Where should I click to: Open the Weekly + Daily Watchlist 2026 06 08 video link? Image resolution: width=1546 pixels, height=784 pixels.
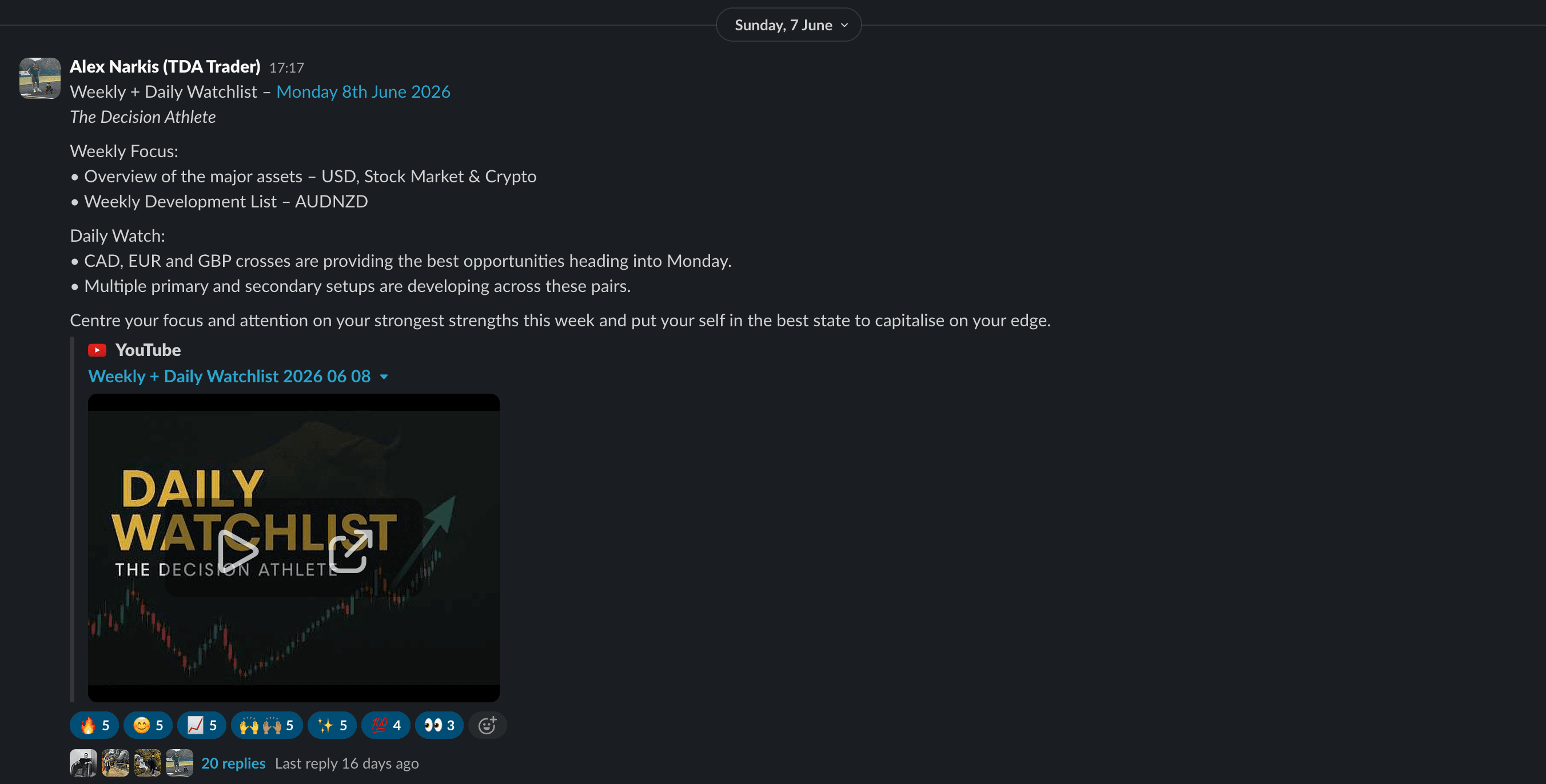[x=229, y=376]
